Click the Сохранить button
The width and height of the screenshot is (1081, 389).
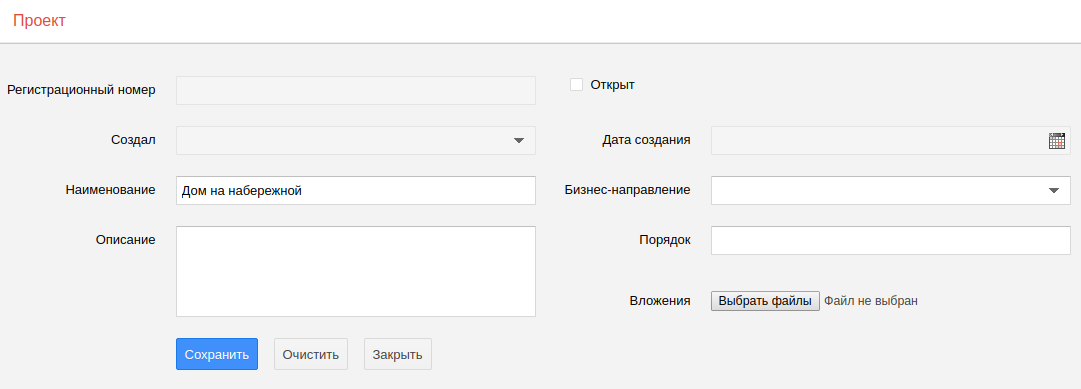216,354
